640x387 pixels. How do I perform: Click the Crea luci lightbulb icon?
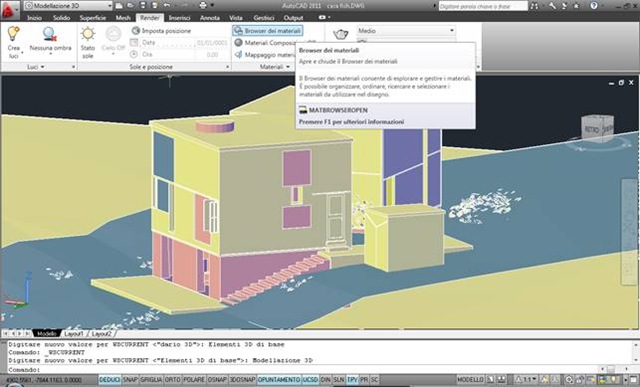13,34
